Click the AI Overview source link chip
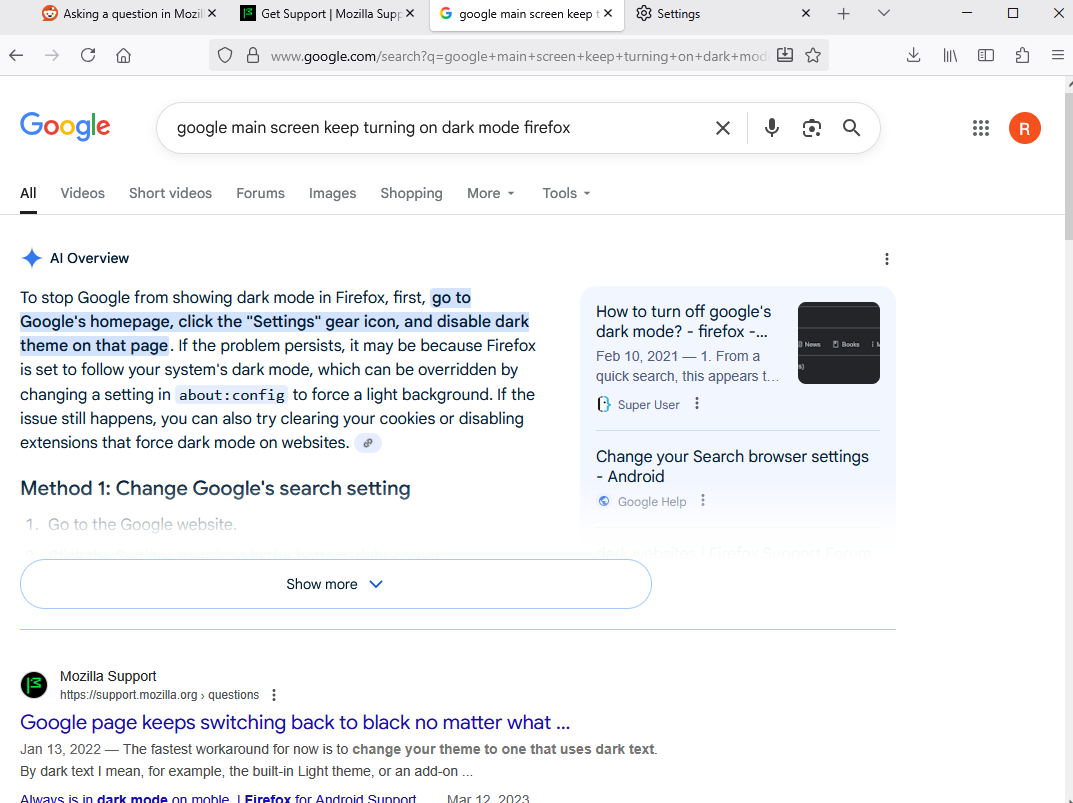The width and height of the screenshot is (1073, 803). [367, 443]
